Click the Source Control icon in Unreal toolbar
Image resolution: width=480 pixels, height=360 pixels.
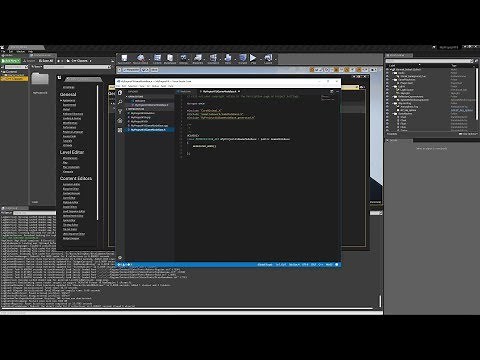point(140,59)
